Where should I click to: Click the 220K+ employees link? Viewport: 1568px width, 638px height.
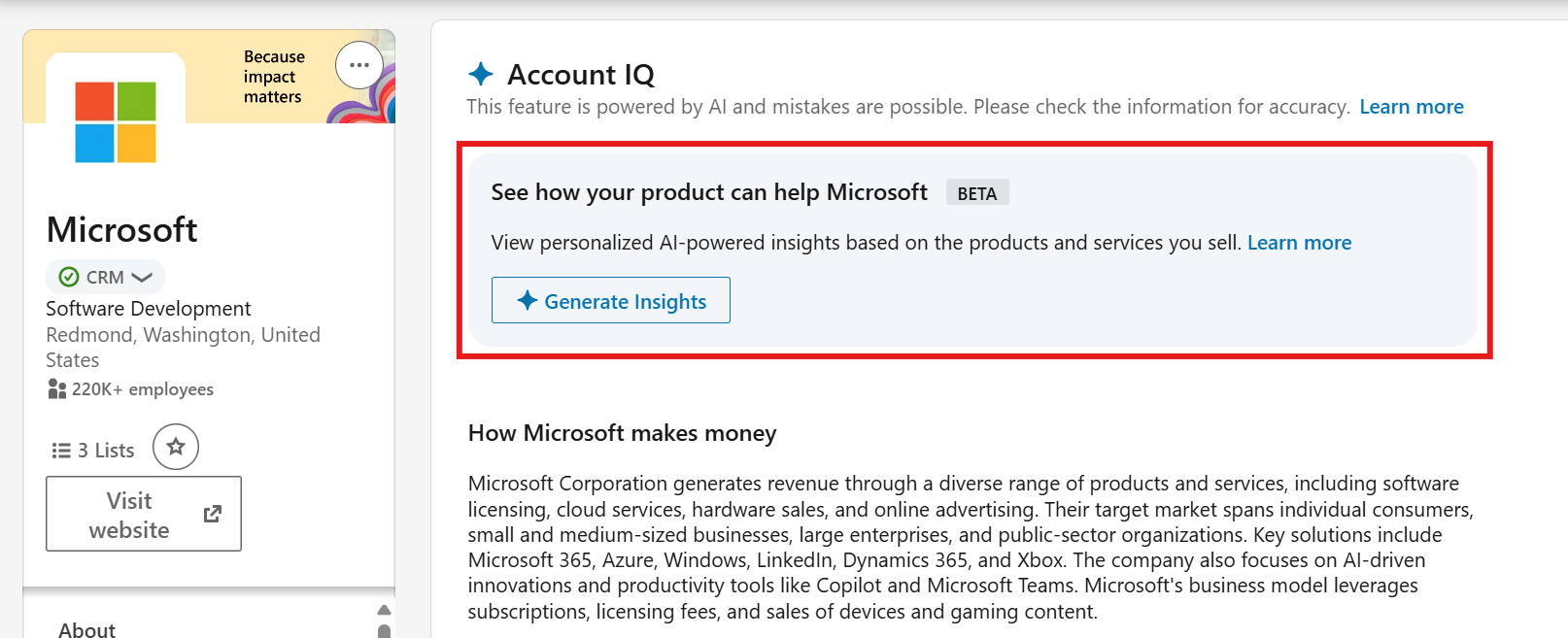(x=143, y=389)
